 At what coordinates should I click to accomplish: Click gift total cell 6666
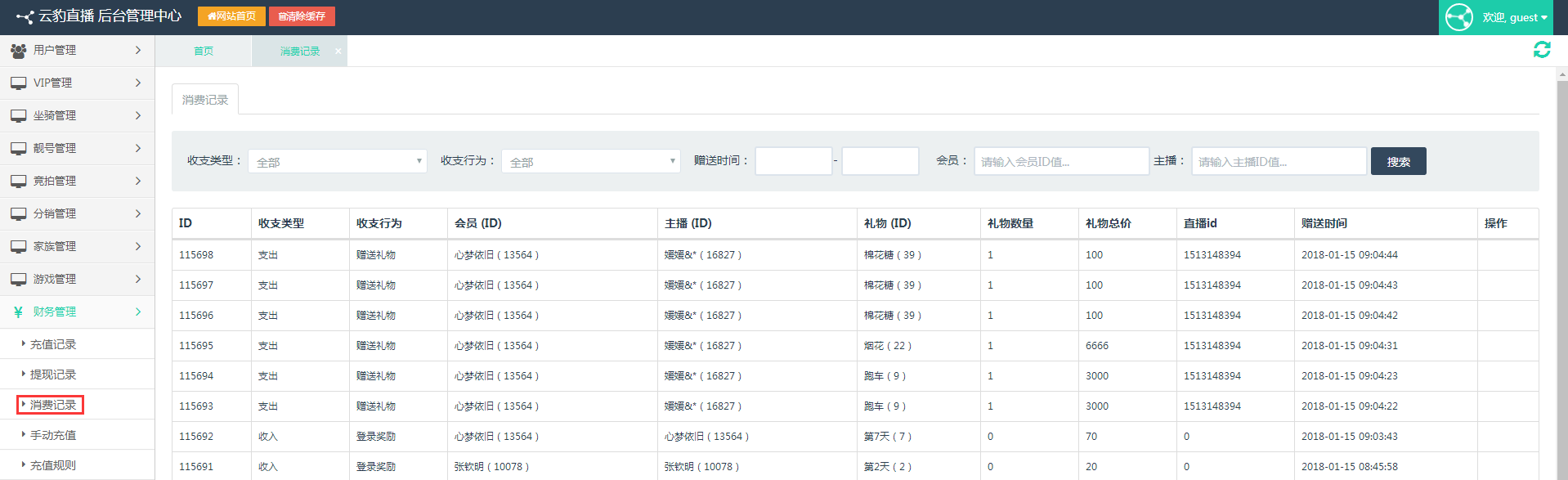pos(1097,346)
